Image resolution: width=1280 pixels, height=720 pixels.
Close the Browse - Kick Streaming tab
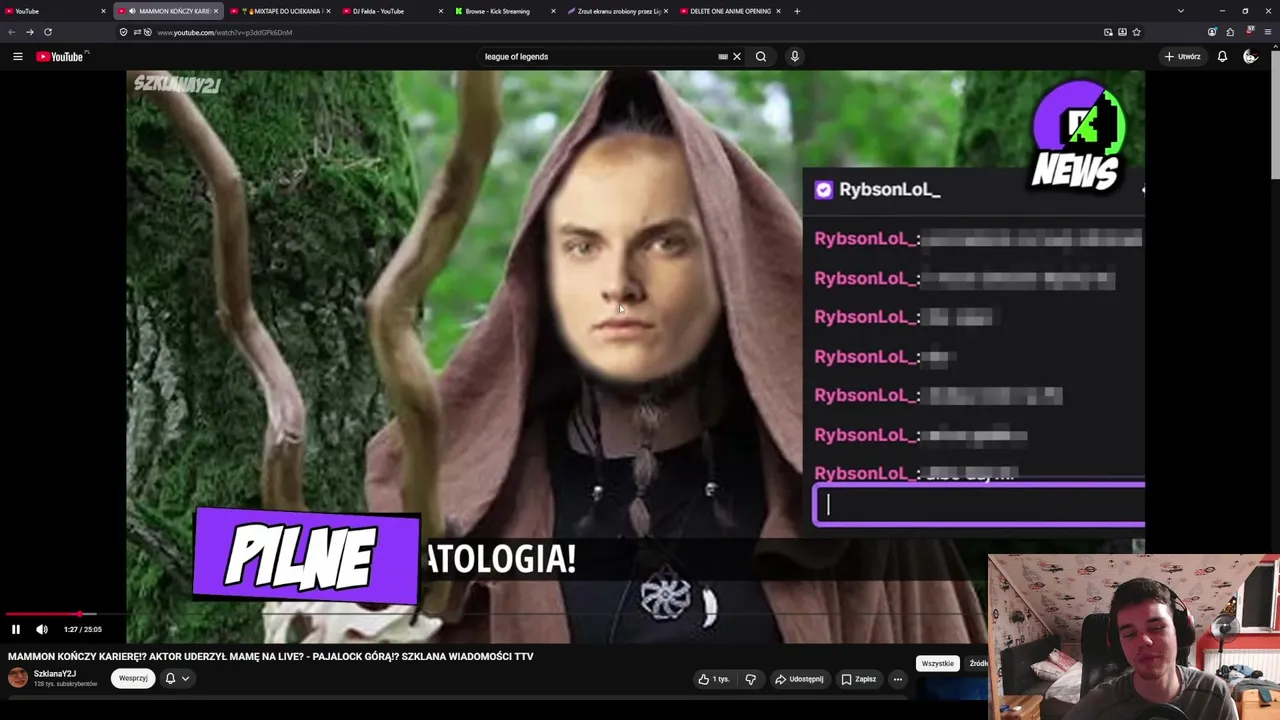point(553,11)
